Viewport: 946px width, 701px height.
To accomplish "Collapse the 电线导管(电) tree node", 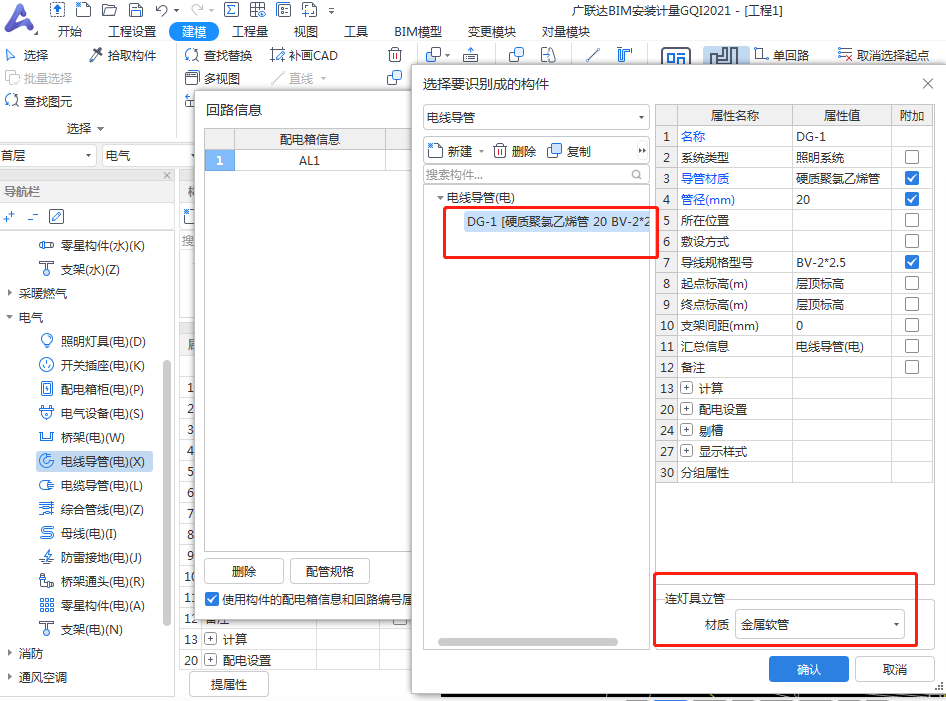I will (440, 198).
